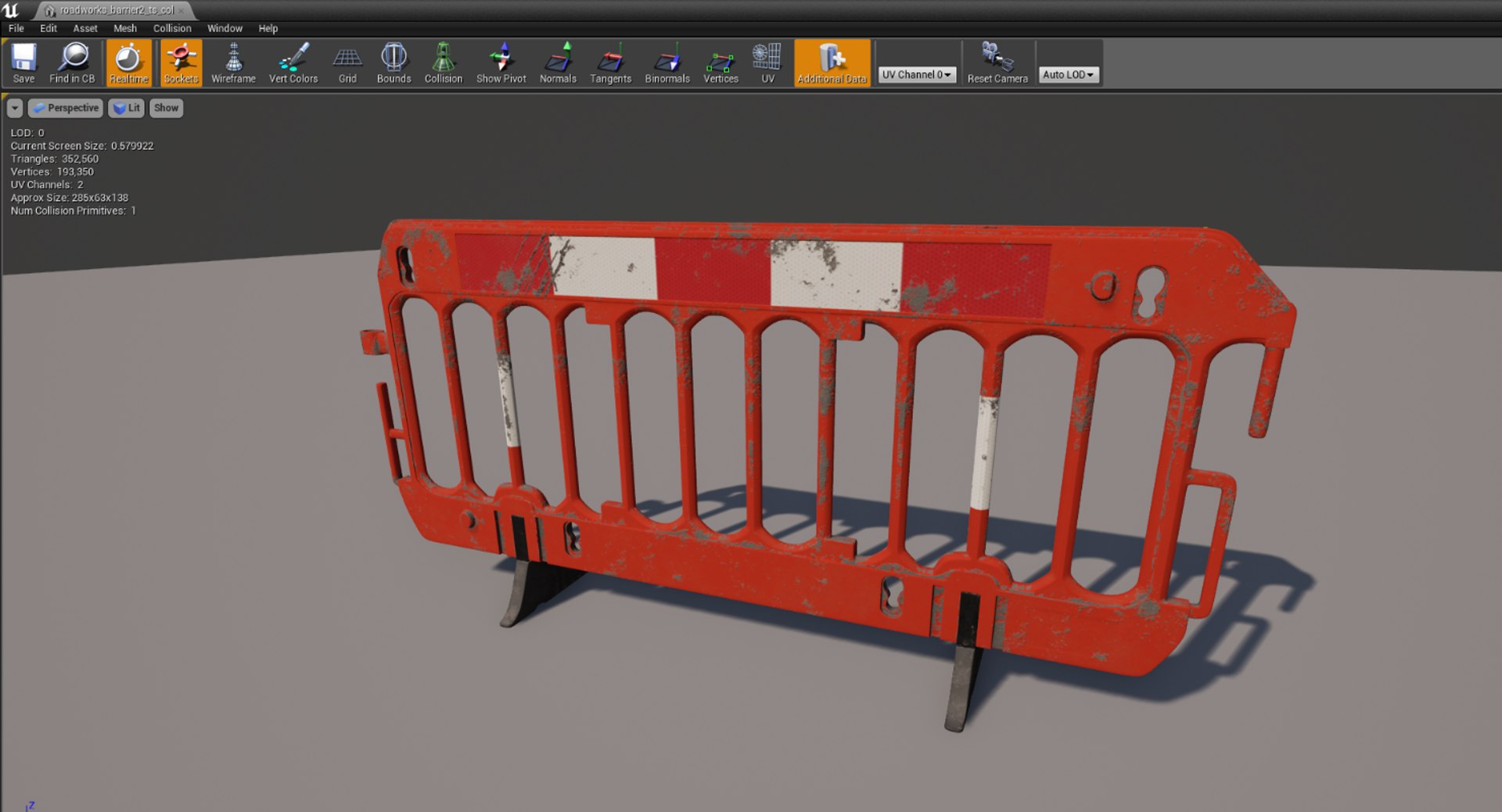Image resolution: width=1502 pixels, height=812 pixels.
Task: Select the roadworks_barrier2_ts_col tab
Action: [x=117, y=10]
